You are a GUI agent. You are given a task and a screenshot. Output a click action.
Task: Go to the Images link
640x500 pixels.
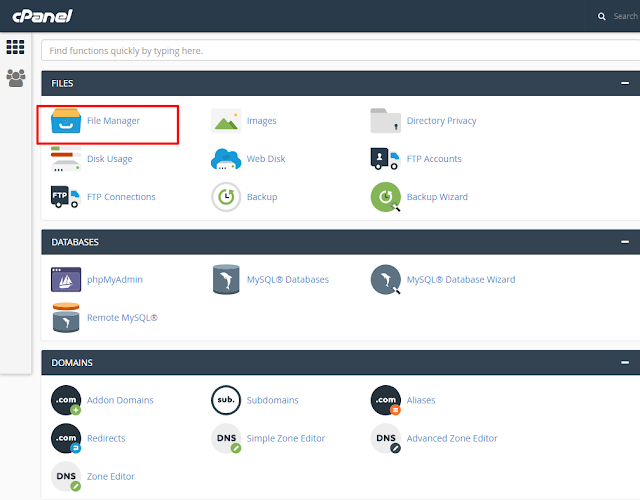coord(262,121)
